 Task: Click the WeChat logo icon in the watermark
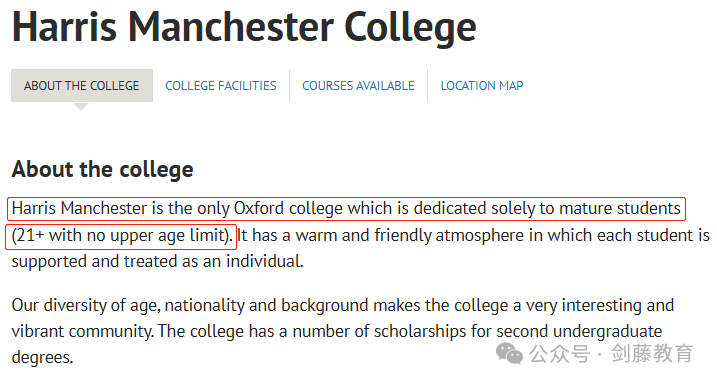tap(509, 354)
